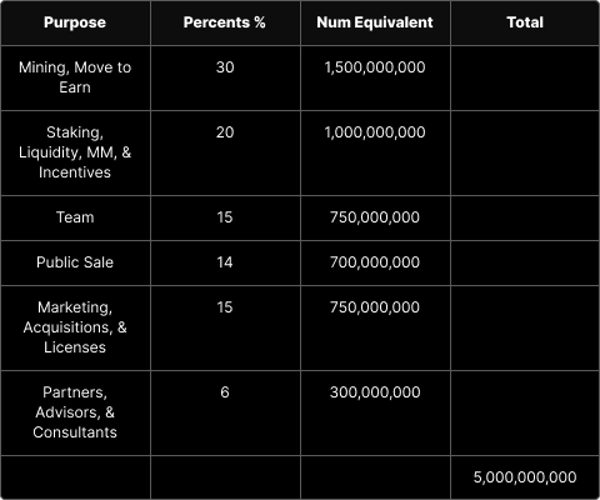Select the Total column header
Viewport: 600px width, 500px height.
(x=525, y=22)
